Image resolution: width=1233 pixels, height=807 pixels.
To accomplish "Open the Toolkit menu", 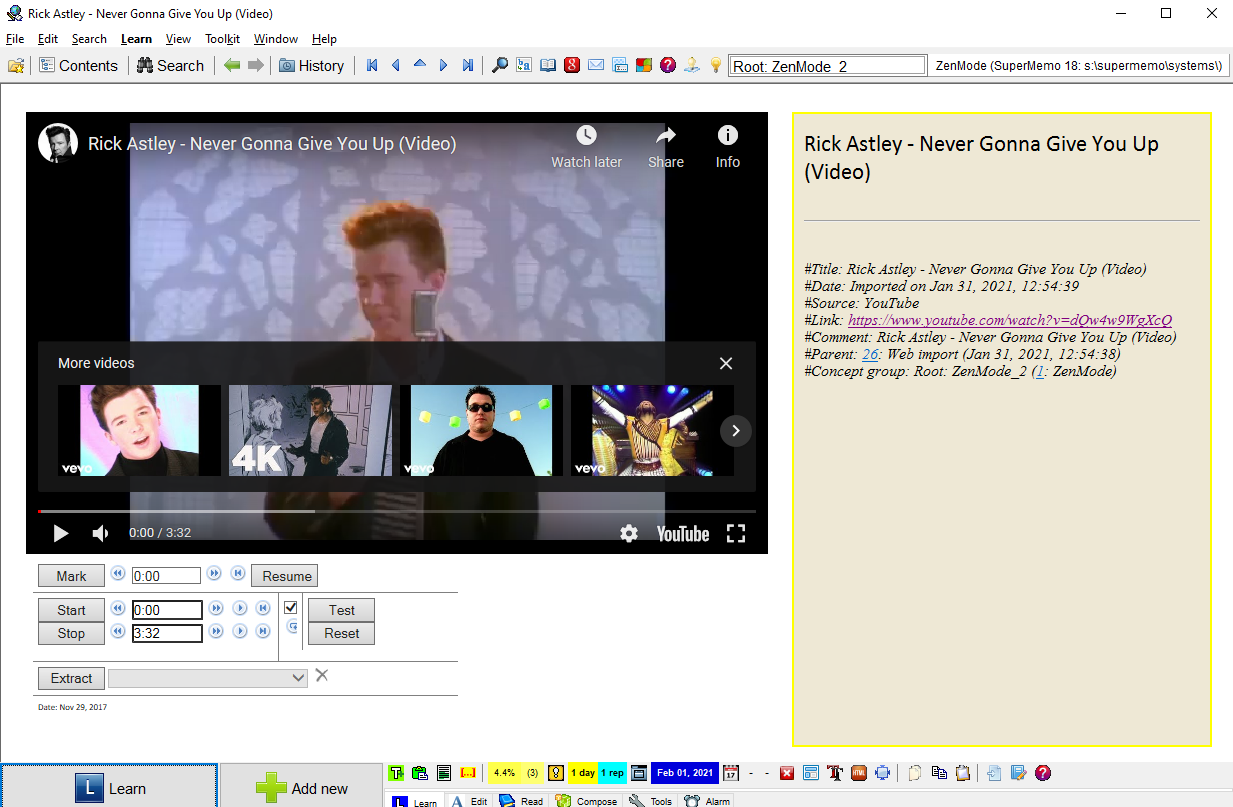I will [x=222, y=39].
